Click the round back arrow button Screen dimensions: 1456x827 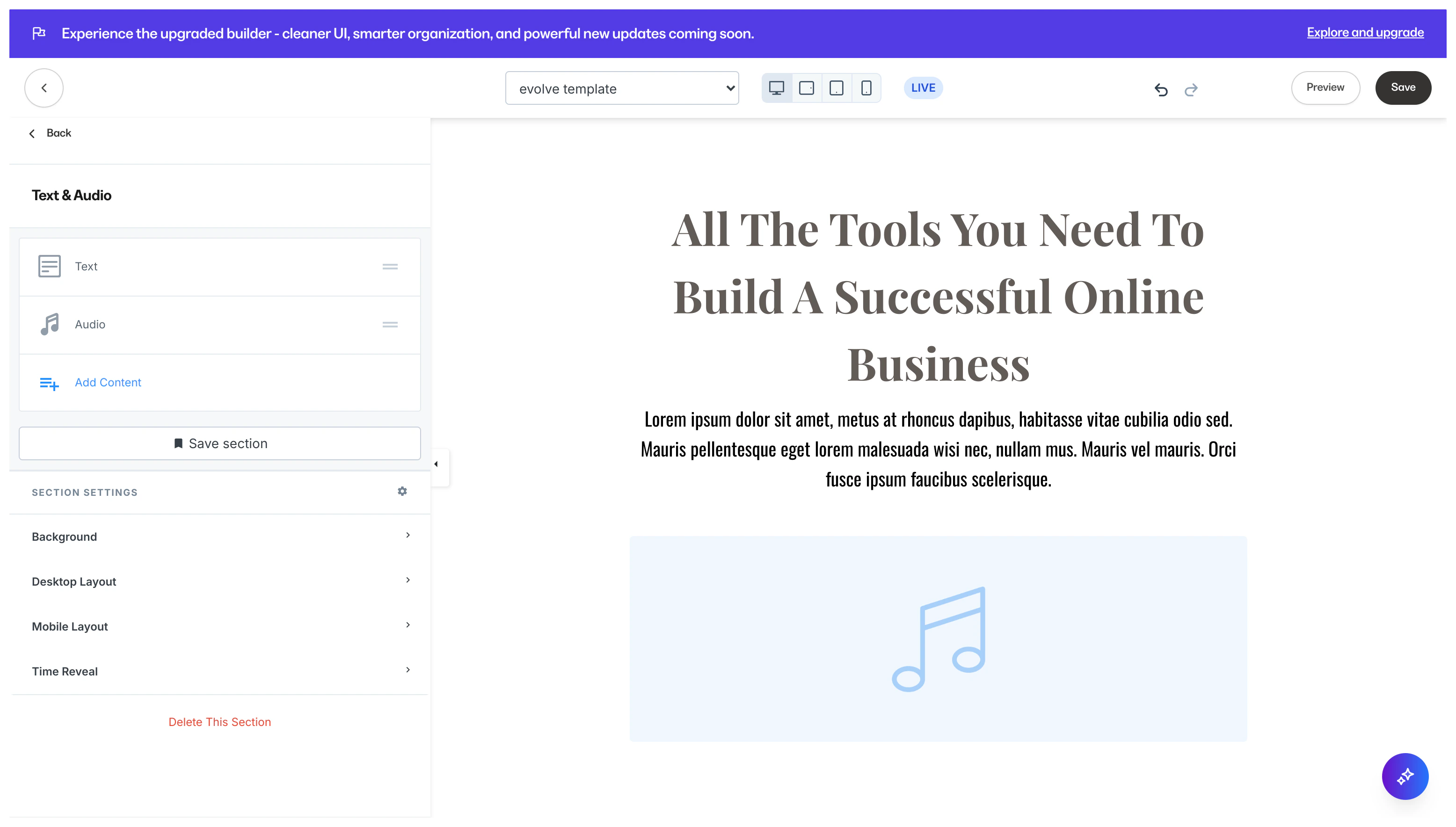[x=44, y=88]
